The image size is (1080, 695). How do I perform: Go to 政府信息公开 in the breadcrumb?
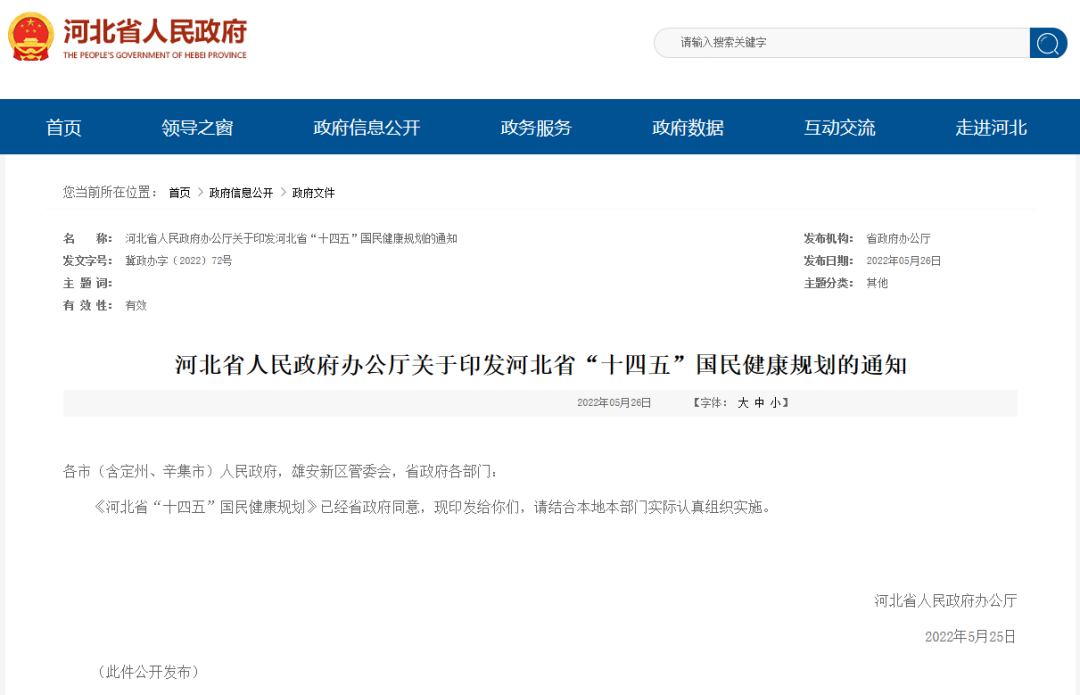[241, 193]
